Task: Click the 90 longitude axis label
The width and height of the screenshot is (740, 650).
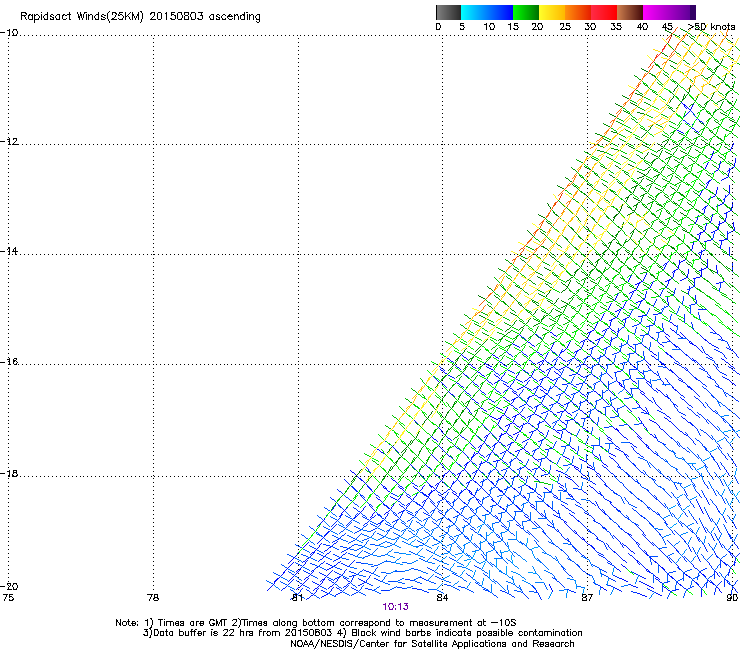Action: coord(732,598)
